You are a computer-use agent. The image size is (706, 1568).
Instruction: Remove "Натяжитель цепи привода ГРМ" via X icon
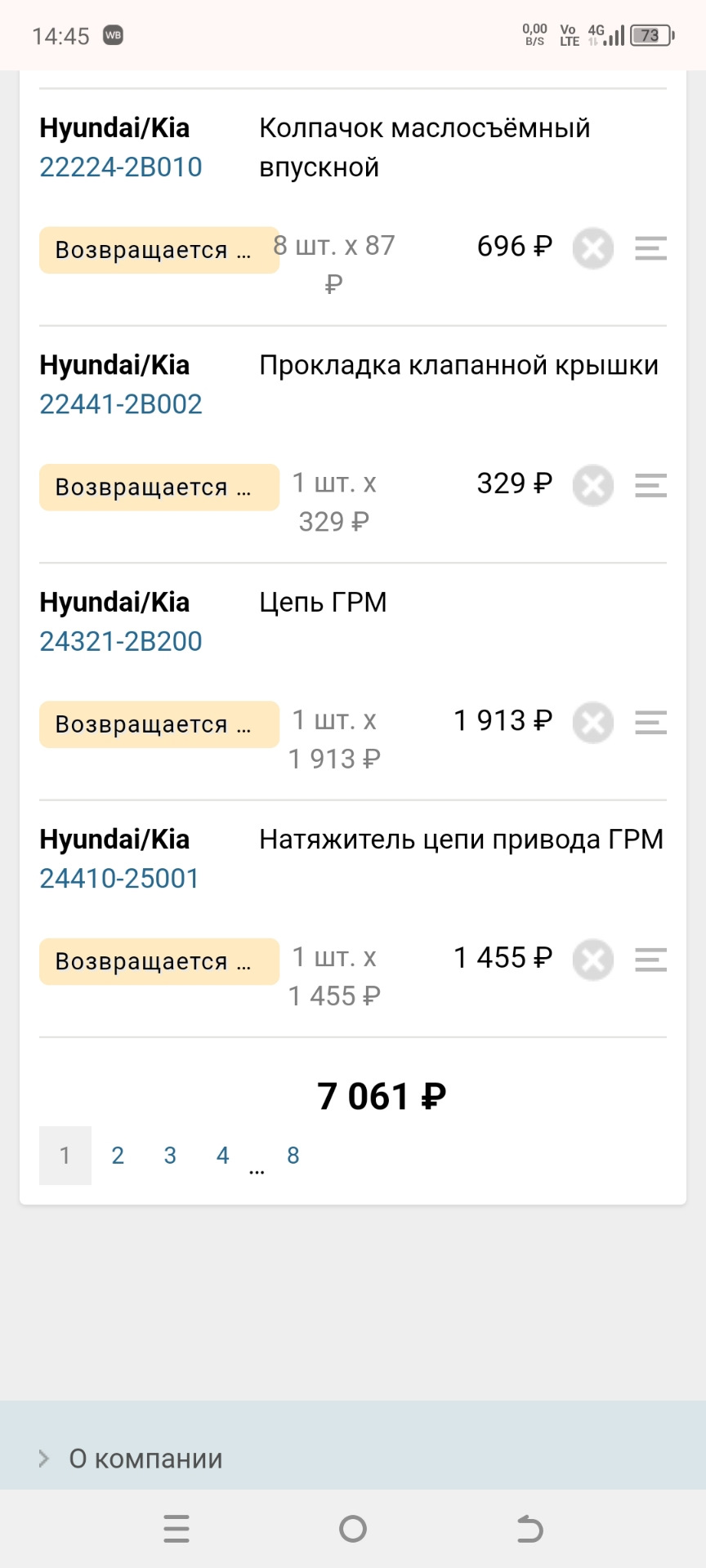(593, 960)
